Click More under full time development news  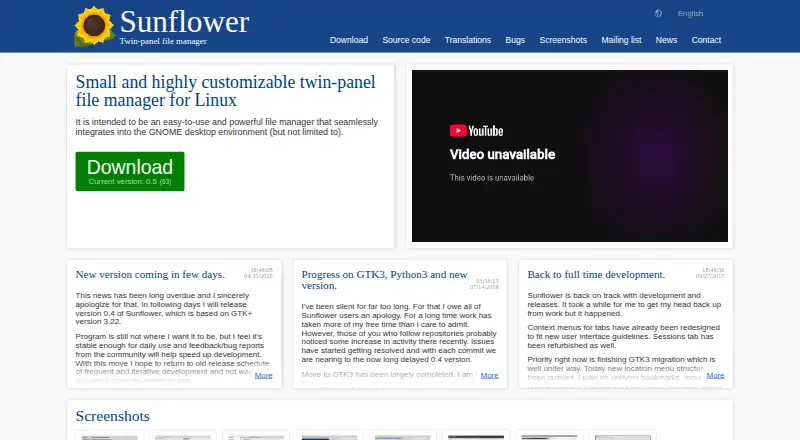click(x=715, y=375)
